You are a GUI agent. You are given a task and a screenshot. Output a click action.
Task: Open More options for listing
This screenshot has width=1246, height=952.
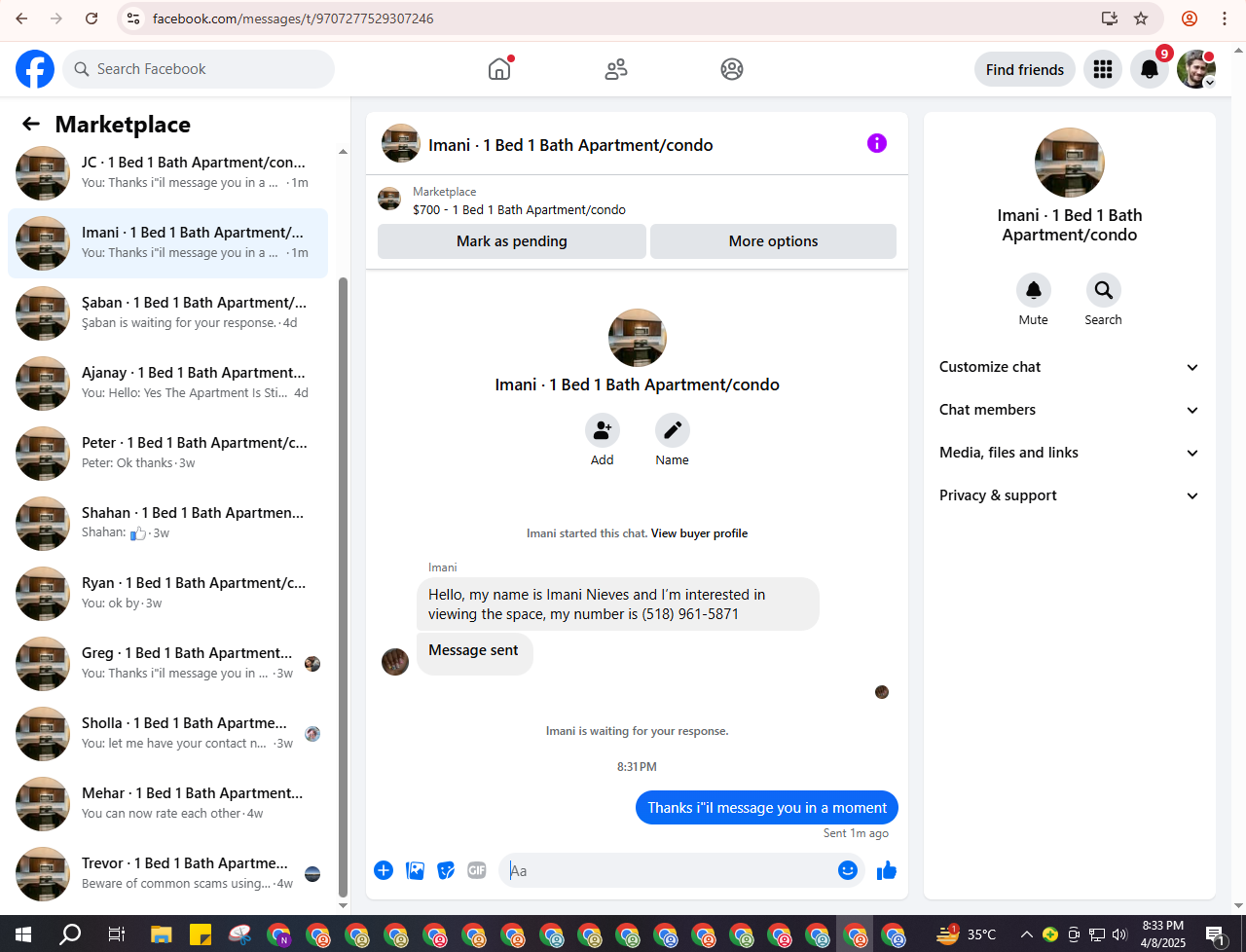(x=774, y=241)
